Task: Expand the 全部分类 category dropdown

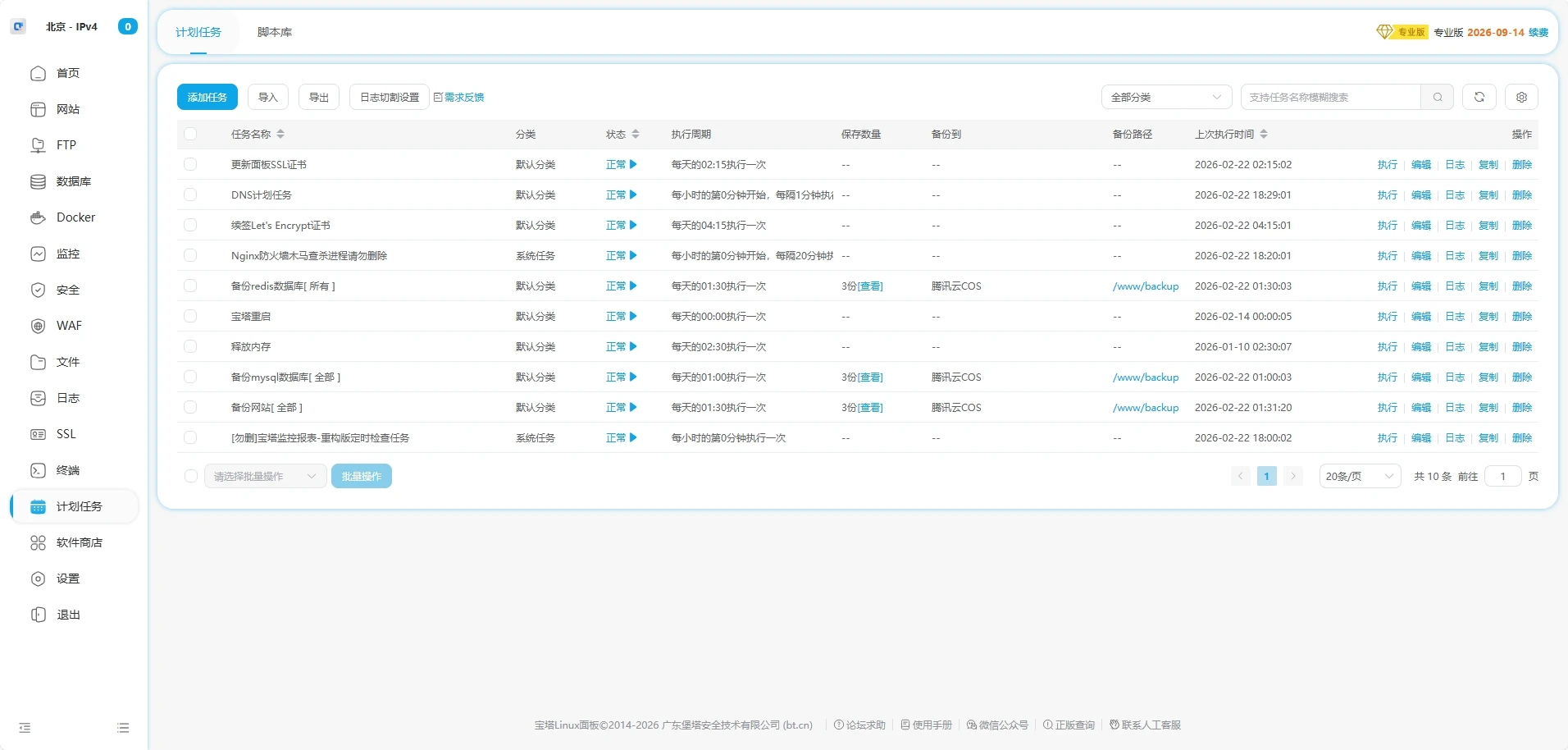Action: coord(1165,97)
